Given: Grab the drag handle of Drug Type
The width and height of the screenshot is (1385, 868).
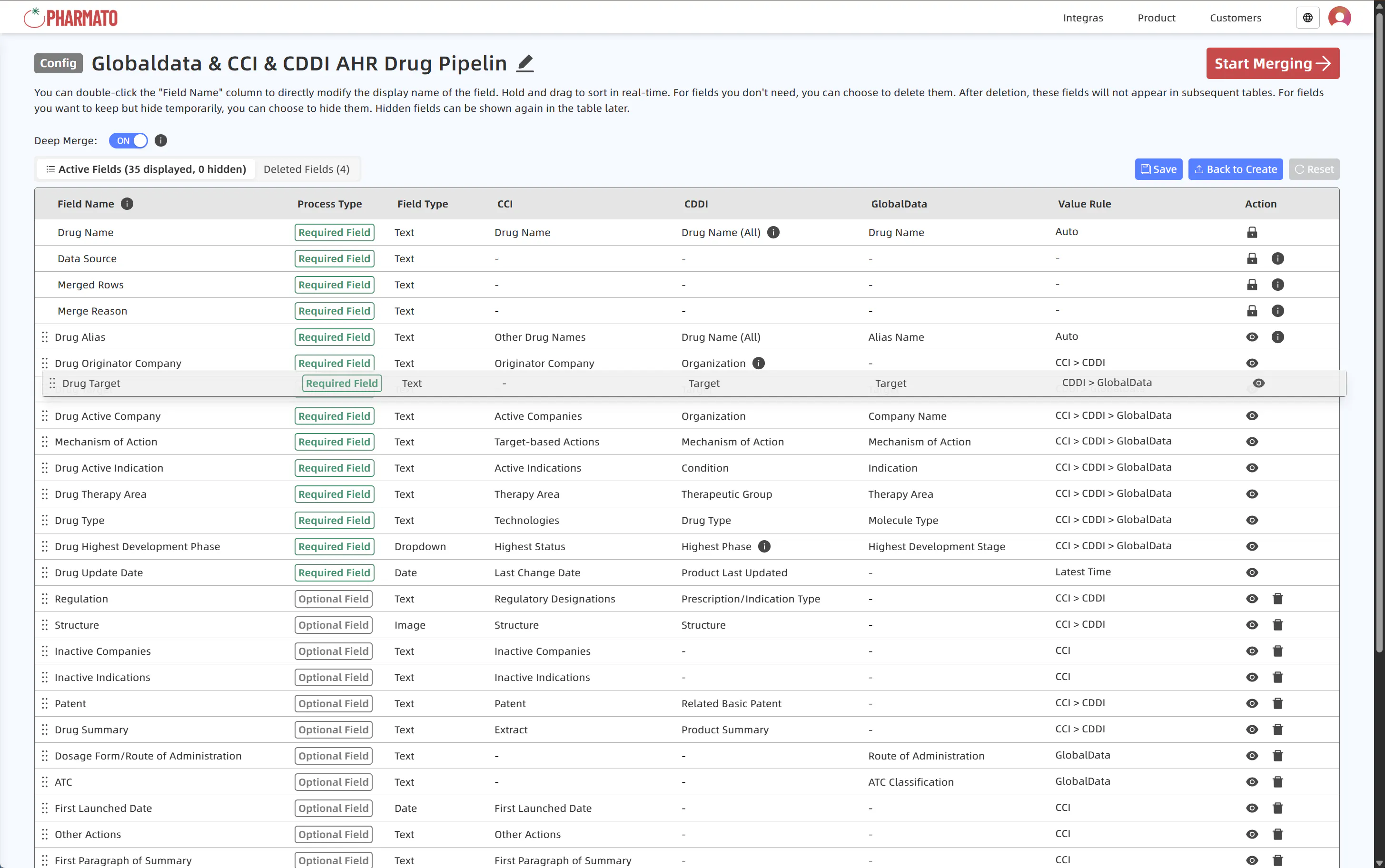Looking at the screenshot, I should click(45, 520).
